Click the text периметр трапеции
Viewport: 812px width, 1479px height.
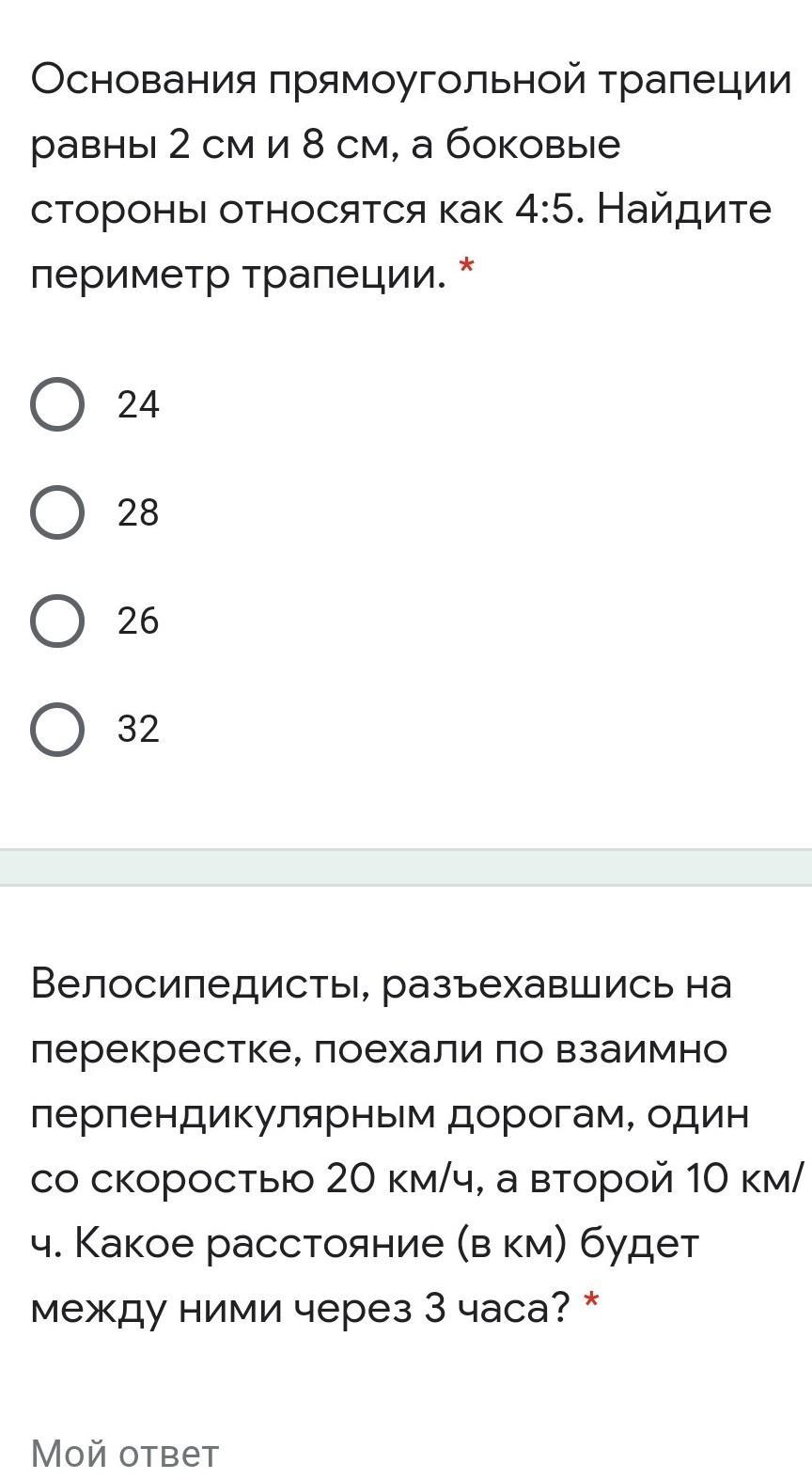(x=238, y=275)
